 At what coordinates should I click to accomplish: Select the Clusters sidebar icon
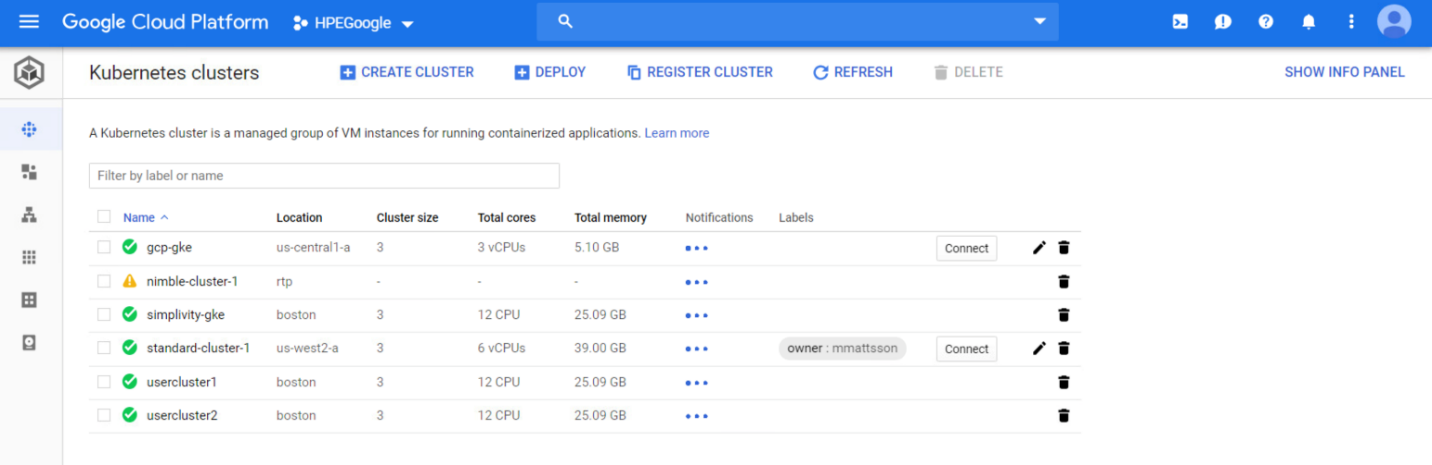coord(29,129)
